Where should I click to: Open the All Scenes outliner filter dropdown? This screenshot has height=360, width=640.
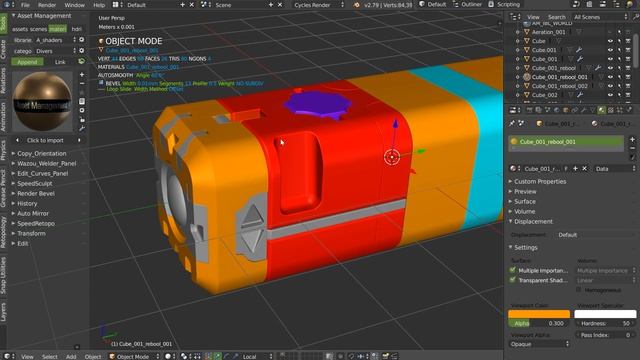600,17
